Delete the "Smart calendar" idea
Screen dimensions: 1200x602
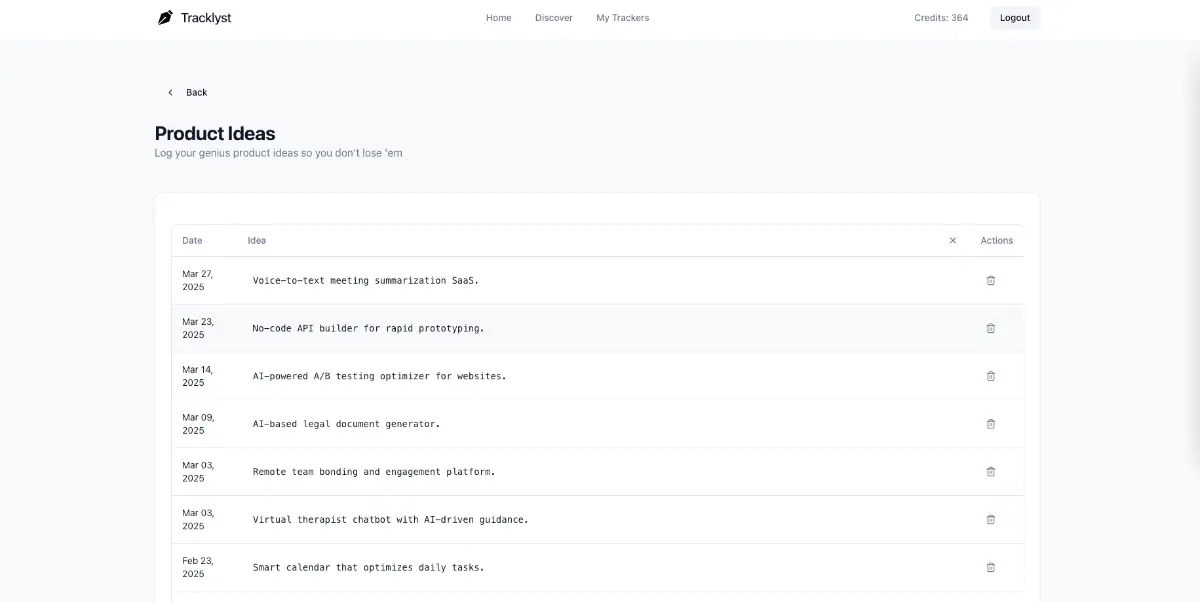coord(991,567)
